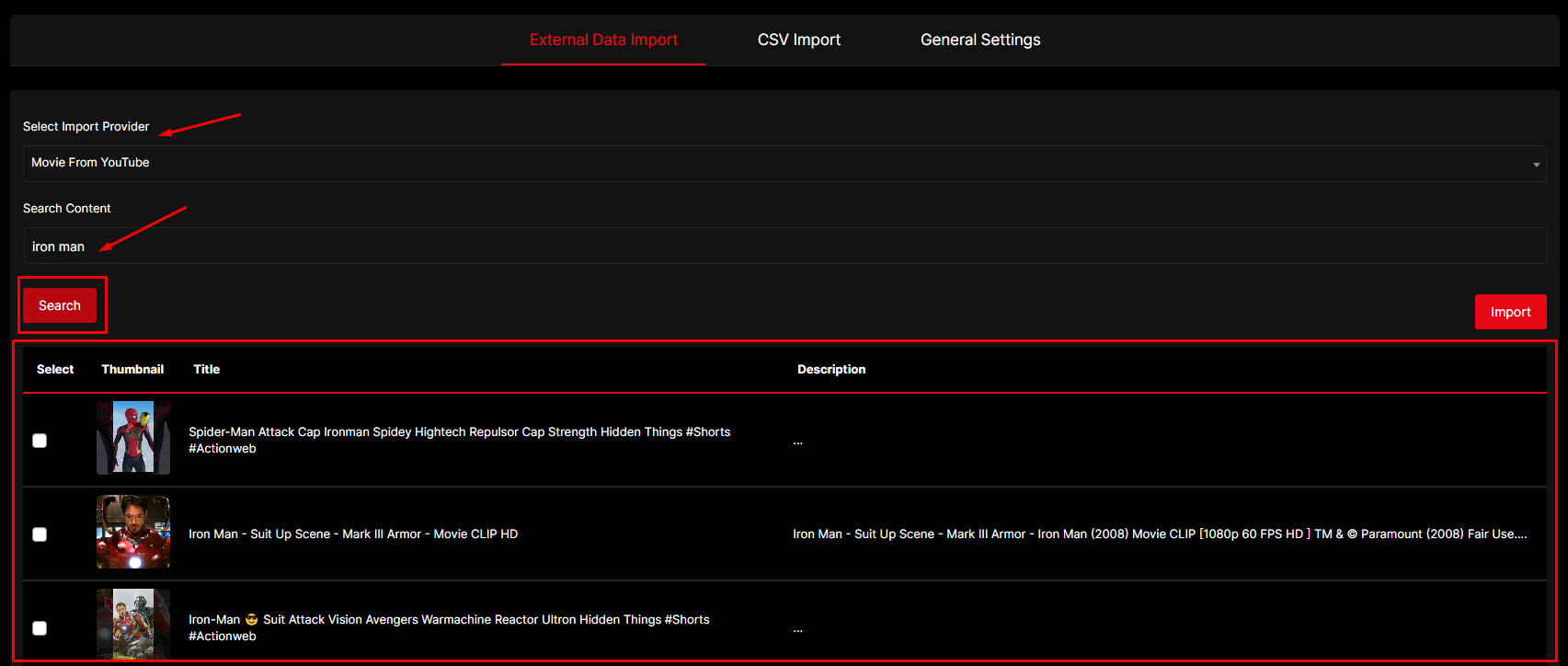Click the Title column header
This screenshot has width=1568, height=666.
pyautogui.click(x=206, y=369)
